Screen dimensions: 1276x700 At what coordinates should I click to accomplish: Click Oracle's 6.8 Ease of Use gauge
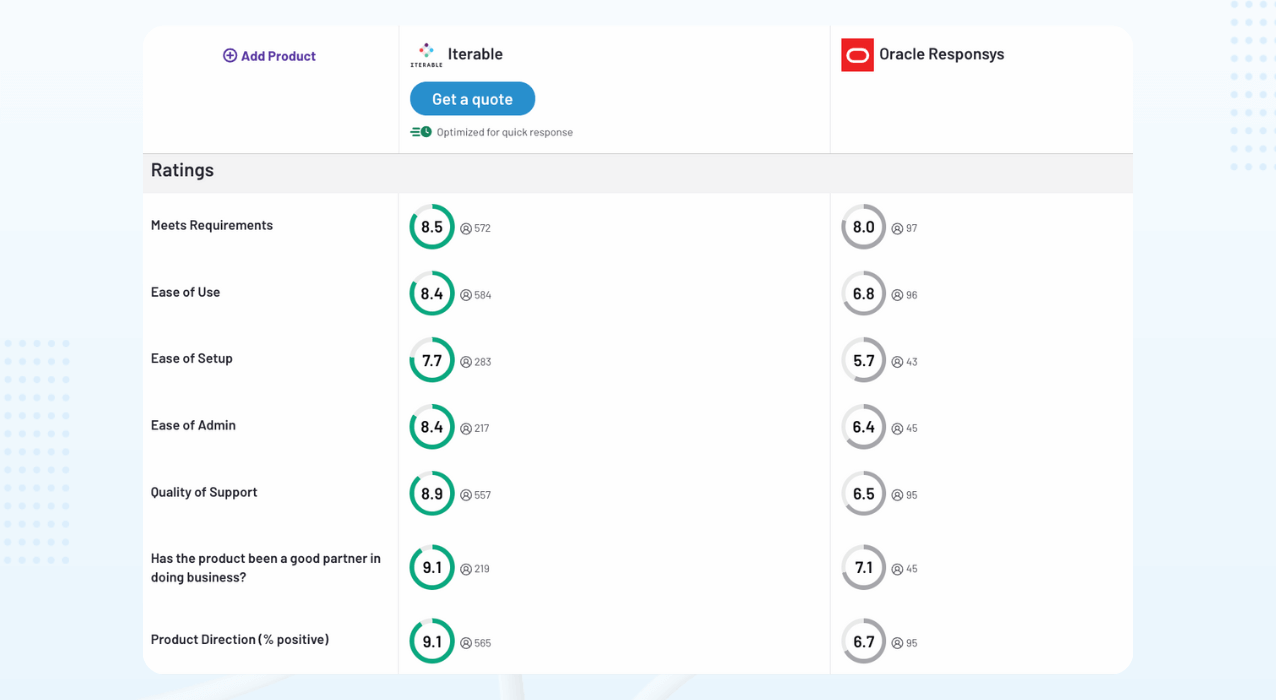pos(863,294)
